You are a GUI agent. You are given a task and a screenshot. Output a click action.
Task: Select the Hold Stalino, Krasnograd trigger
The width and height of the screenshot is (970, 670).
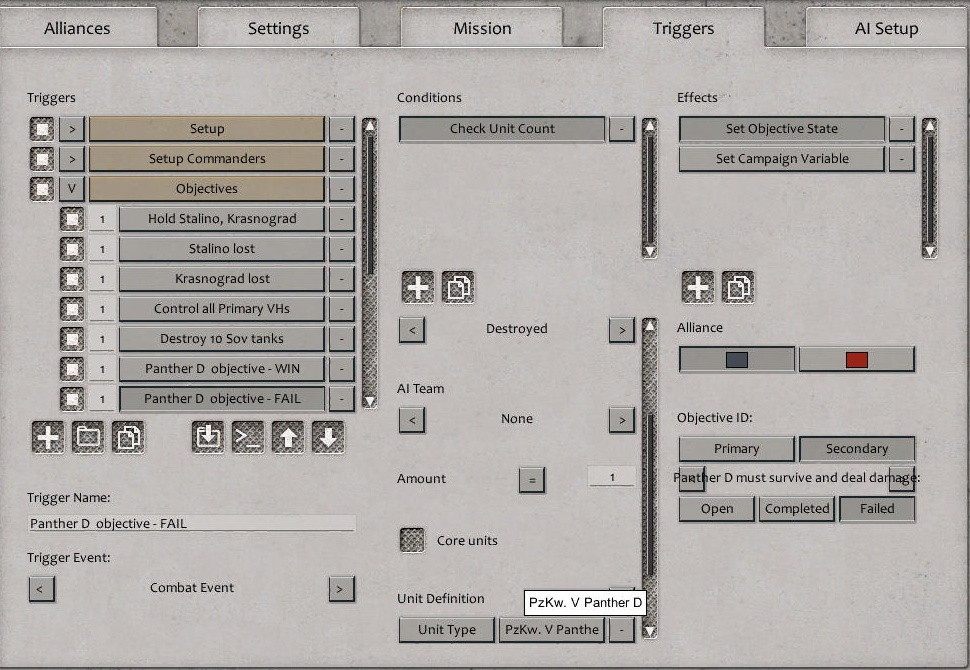(x=221, y=219)
